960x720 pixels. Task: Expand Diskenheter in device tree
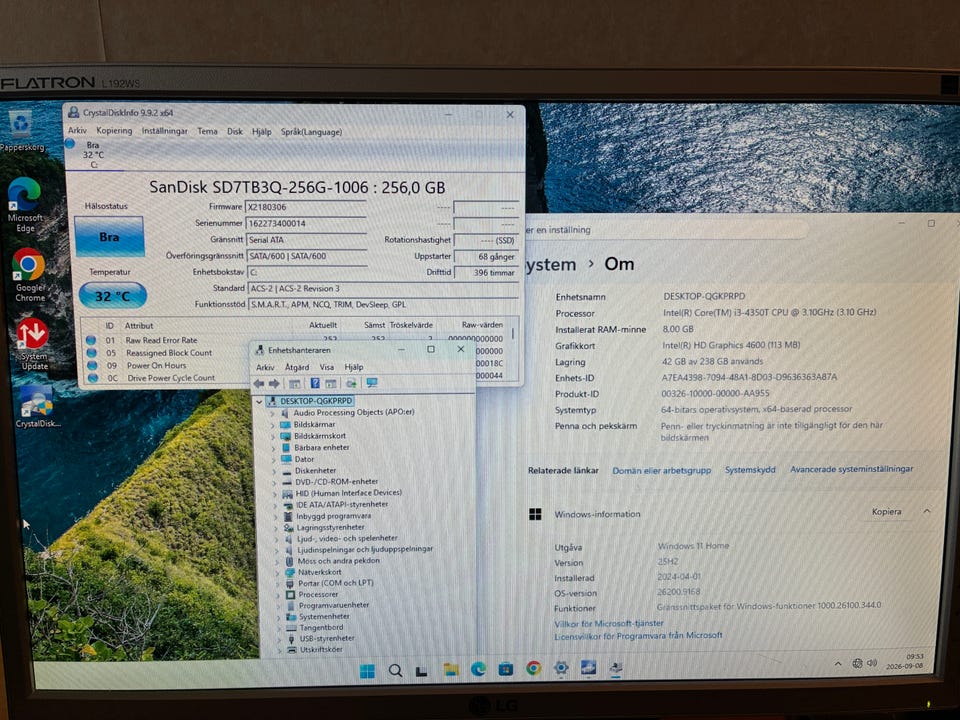pyautogui.click(x=274, y=471)
